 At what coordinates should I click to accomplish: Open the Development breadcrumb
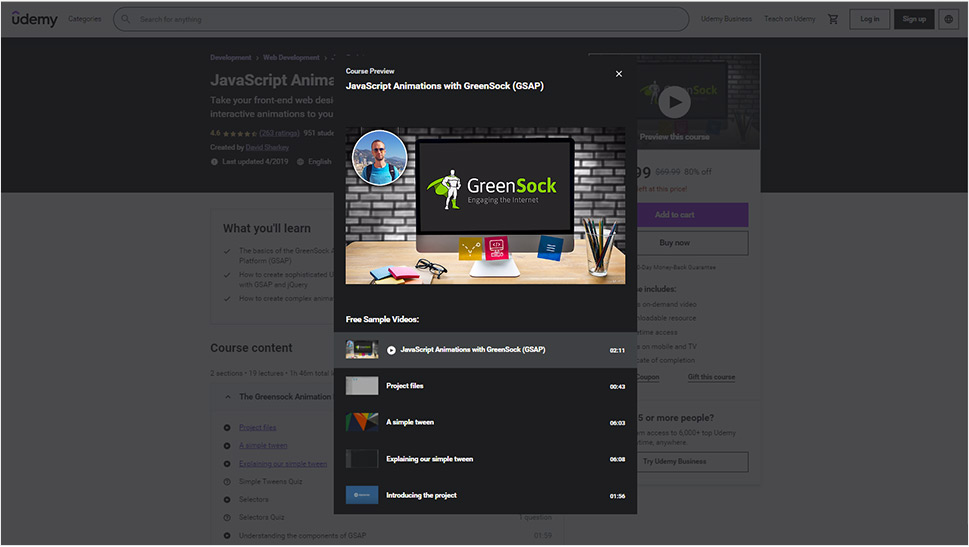[231, 57]
